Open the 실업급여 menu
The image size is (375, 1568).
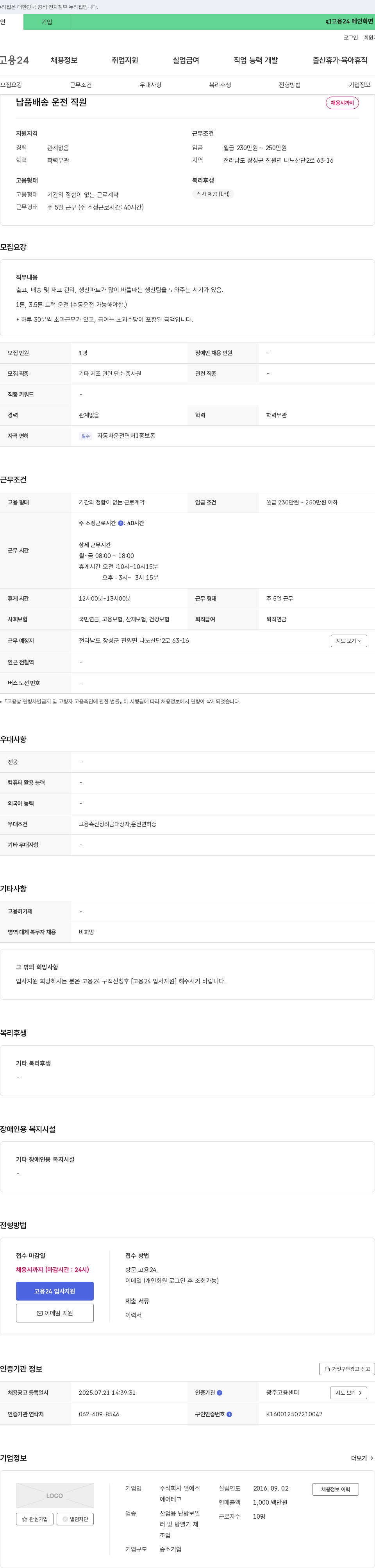click(x=186, y=60)
